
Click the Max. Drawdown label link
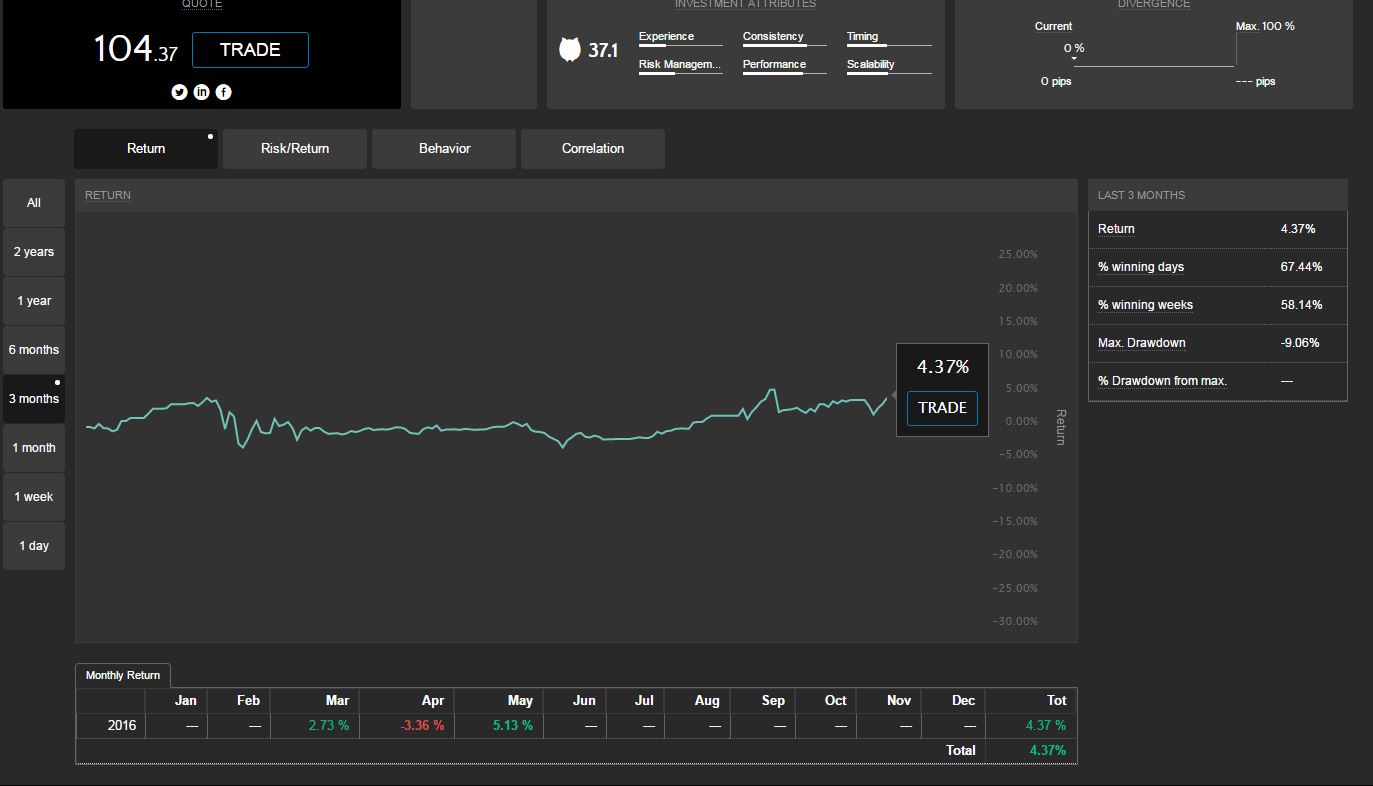click(x=1141, y=343)
